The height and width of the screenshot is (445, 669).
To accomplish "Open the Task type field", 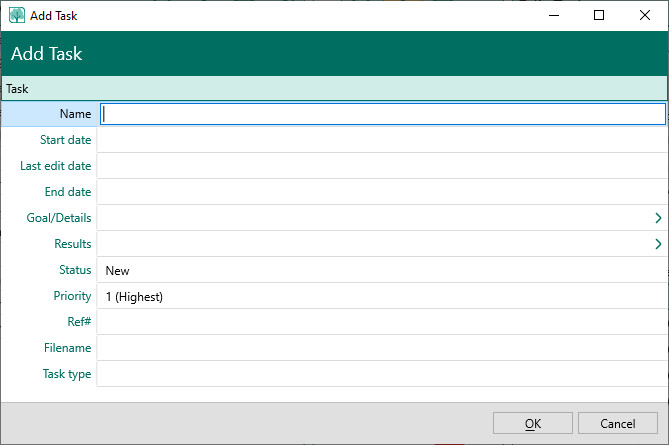I will coord(382,374).
